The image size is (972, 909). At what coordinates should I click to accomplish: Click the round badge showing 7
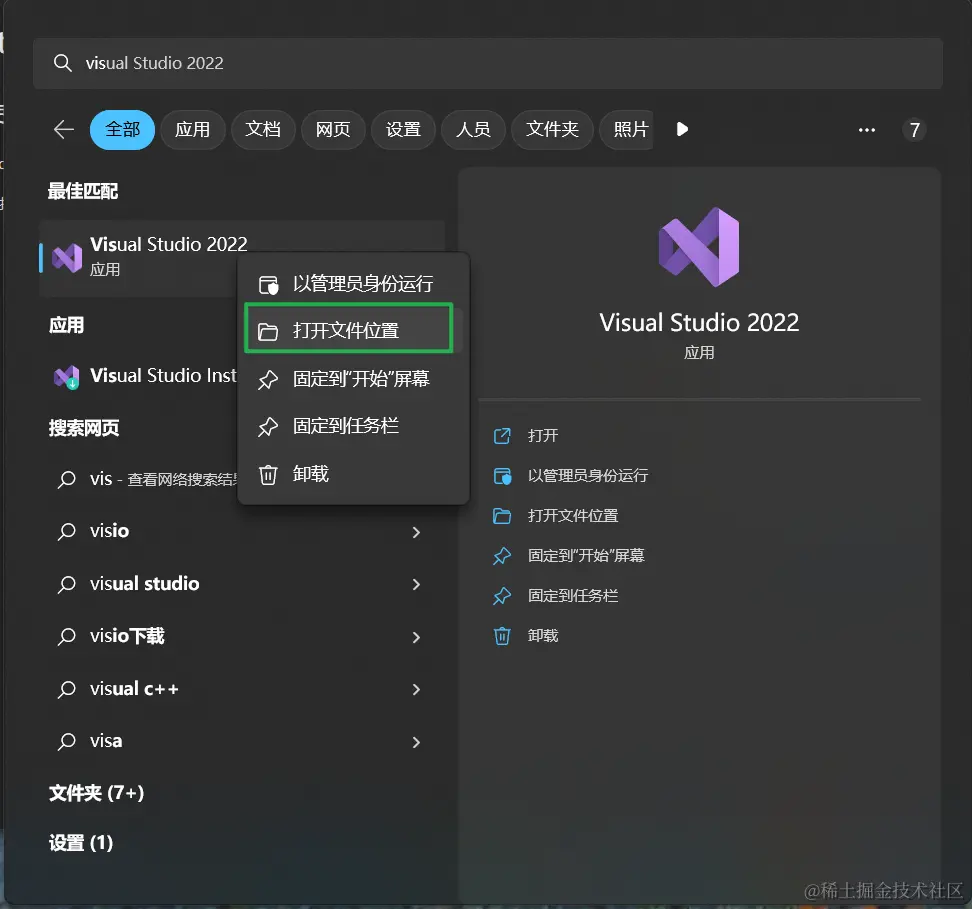pos(914,130)
